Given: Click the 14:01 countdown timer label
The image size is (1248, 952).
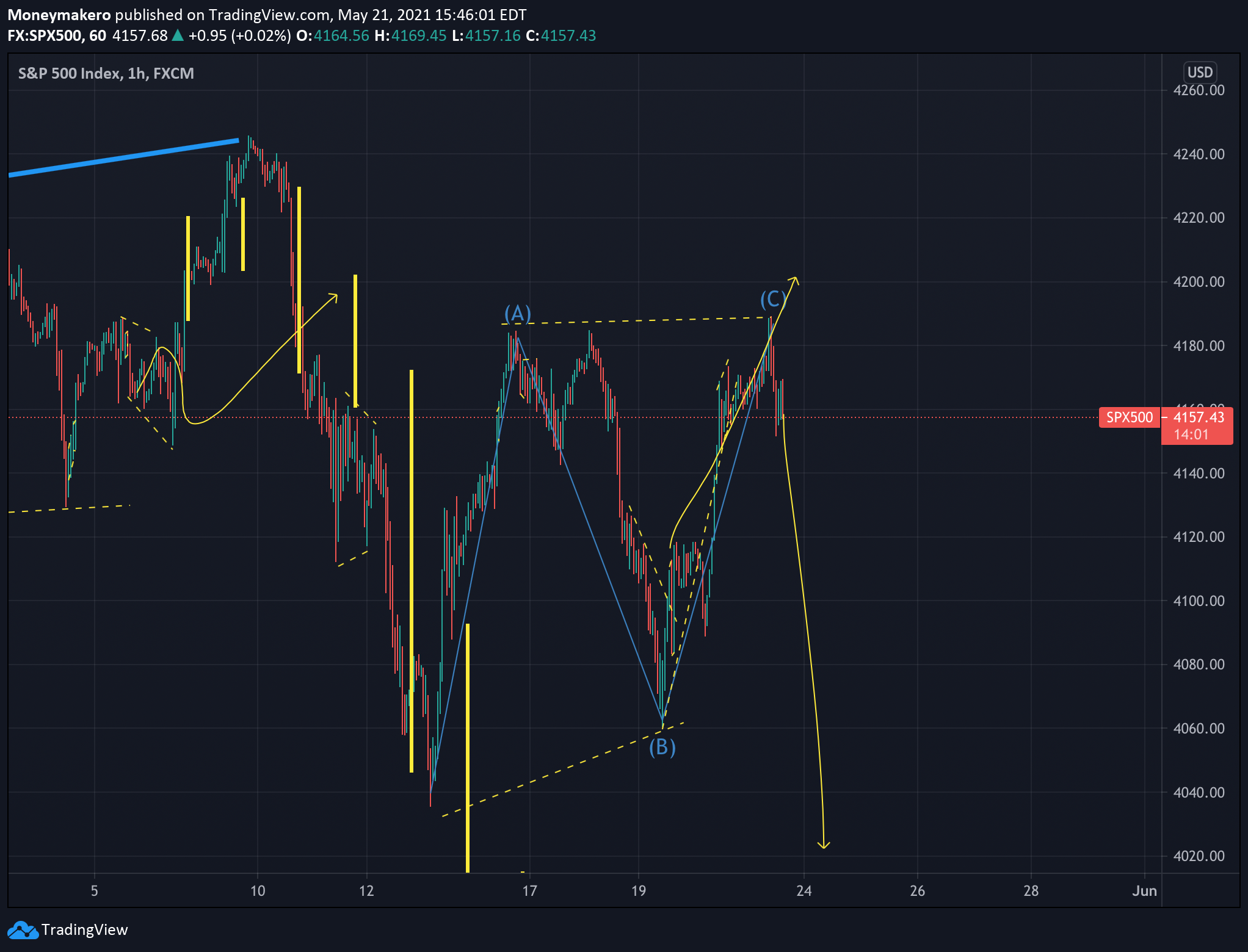Looking at the screenshot, I should [x=1191, y=435].
